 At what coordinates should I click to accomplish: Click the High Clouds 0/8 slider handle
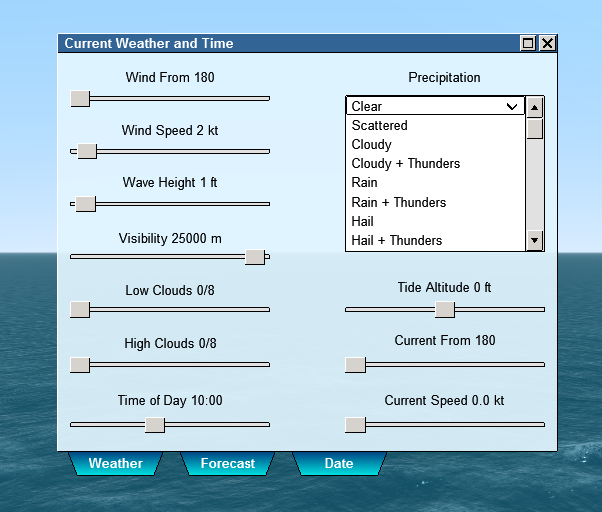[x=80, y=365]
